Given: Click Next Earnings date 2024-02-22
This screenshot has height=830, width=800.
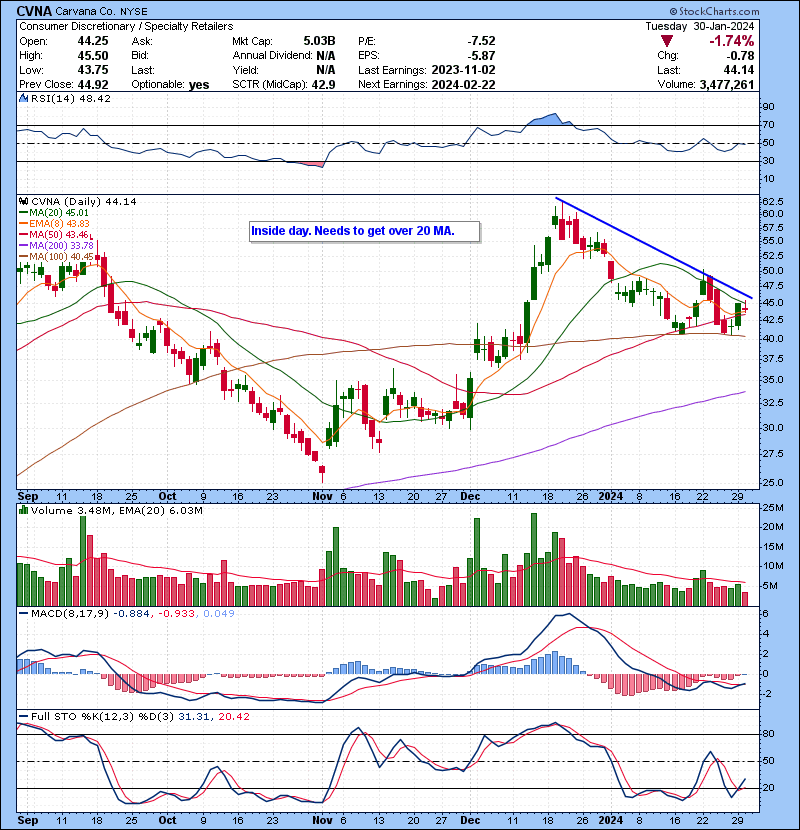Looking at the screenshot, I should click(x=463, y=85).
